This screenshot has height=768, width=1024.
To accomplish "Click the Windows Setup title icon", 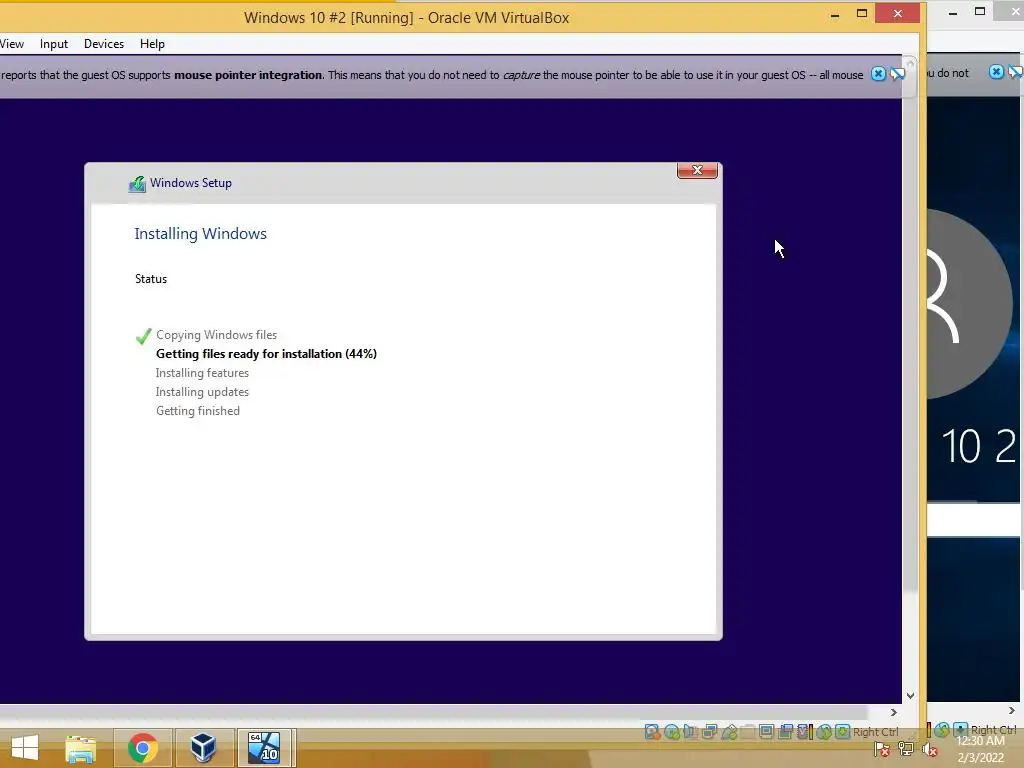I will [x=136, y=184].
